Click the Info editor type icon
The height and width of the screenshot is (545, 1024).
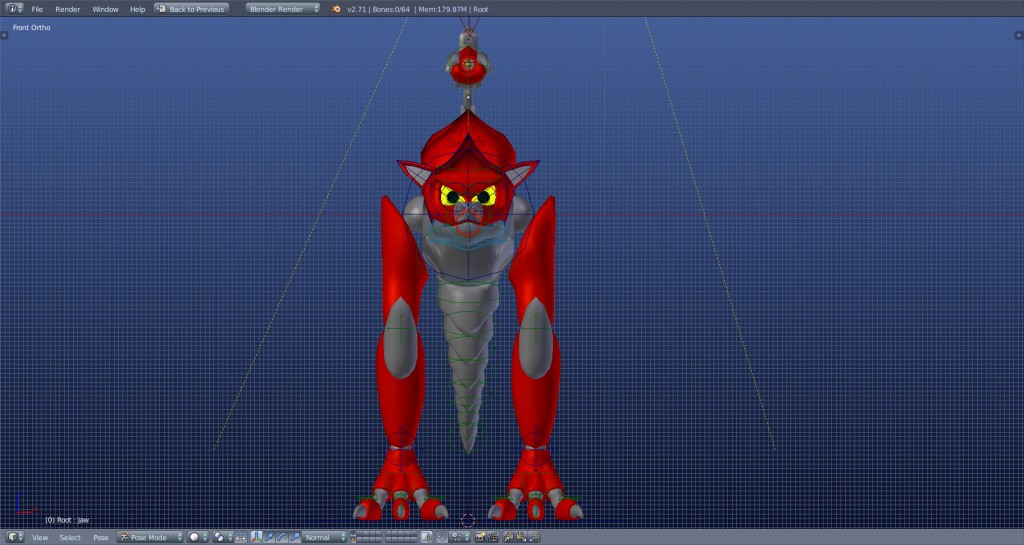(12, 9)
